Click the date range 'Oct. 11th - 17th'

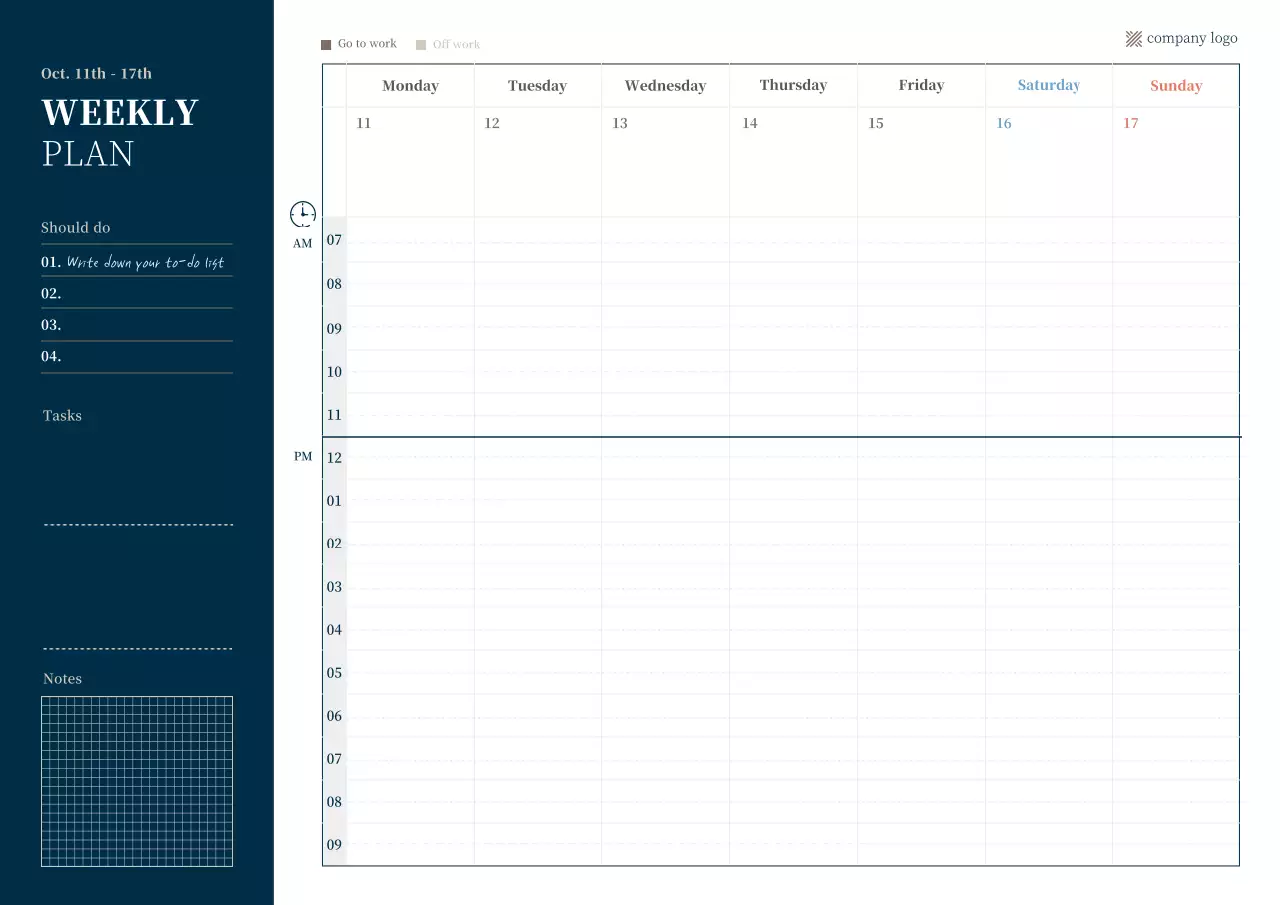(96, 73)
